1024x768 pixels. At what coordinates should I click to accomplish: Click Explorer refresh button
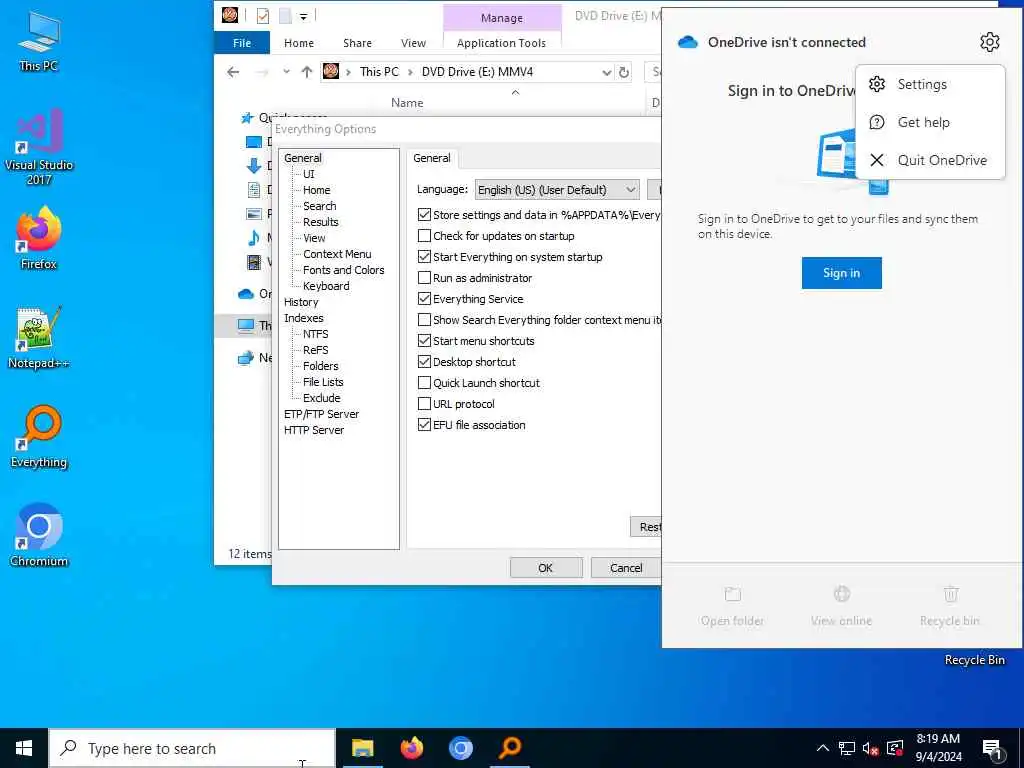(x=624, y=72)
